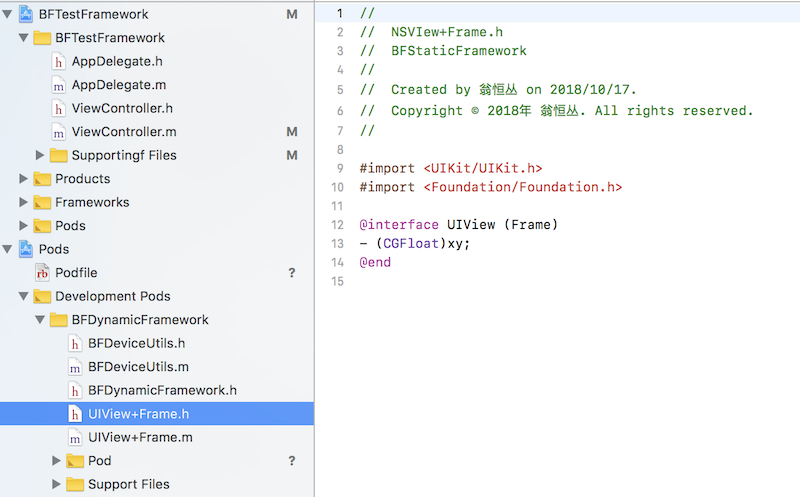The height and width of the screenshot is (497, 800).
Task: Open AppDelegate.m in the navigator
Action: click(x=118, y=85)
